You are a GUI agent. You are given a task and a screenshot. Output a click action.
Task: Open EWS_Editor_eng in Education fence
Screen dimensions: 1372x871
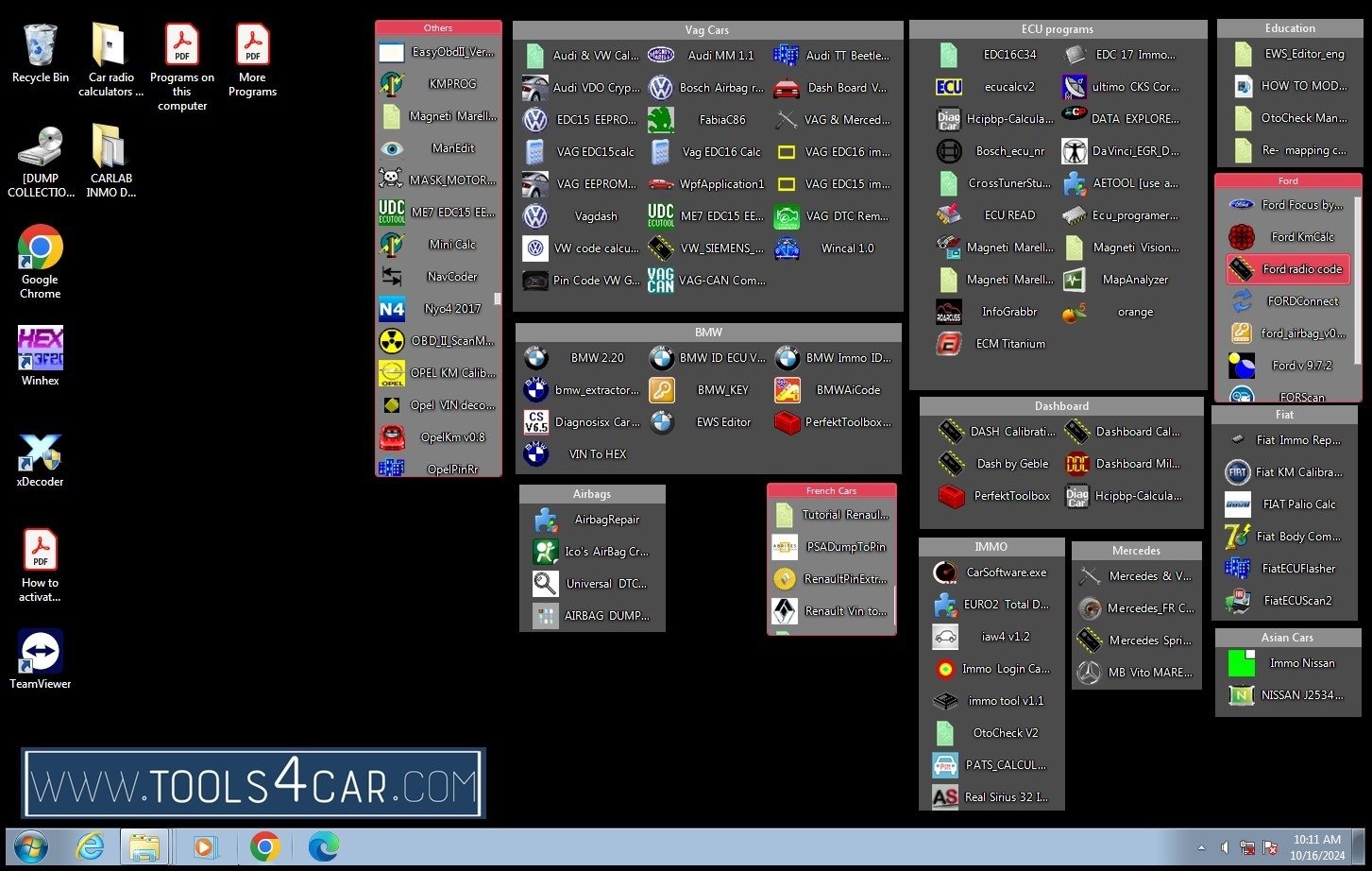[x=1290, y=55]
